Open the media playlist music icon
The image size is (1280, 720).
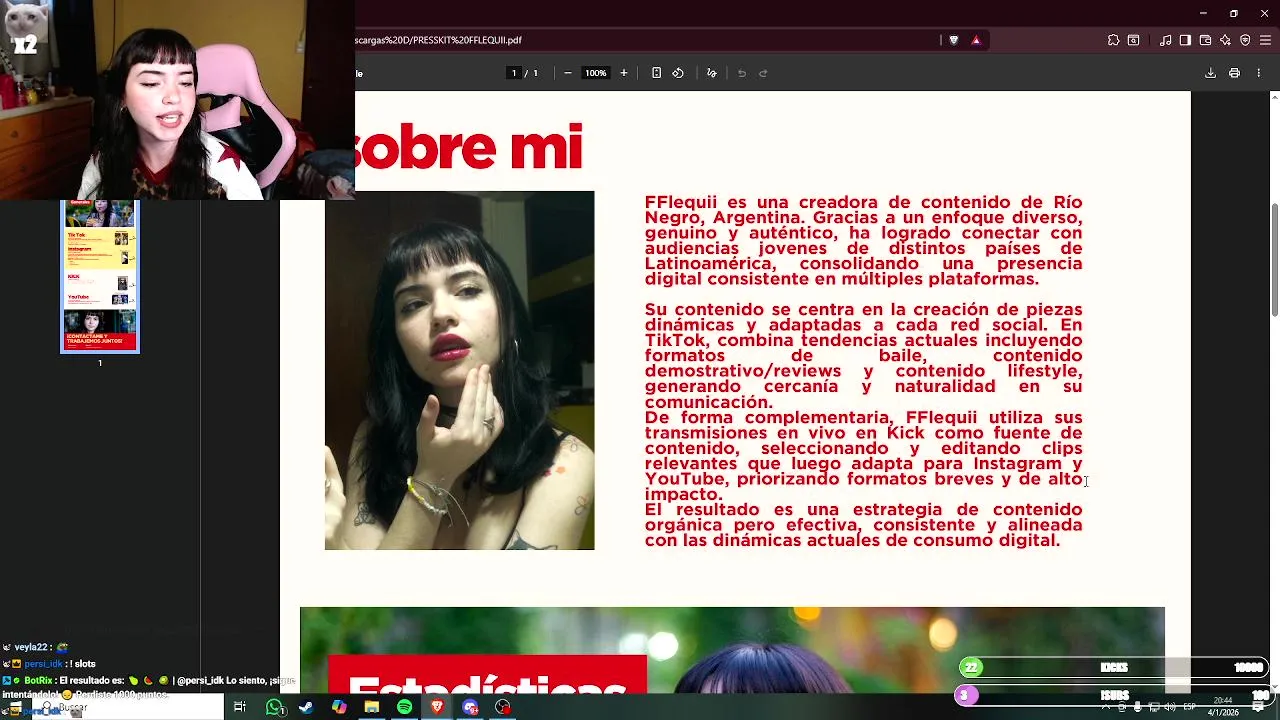click(x=1165, y=40)
